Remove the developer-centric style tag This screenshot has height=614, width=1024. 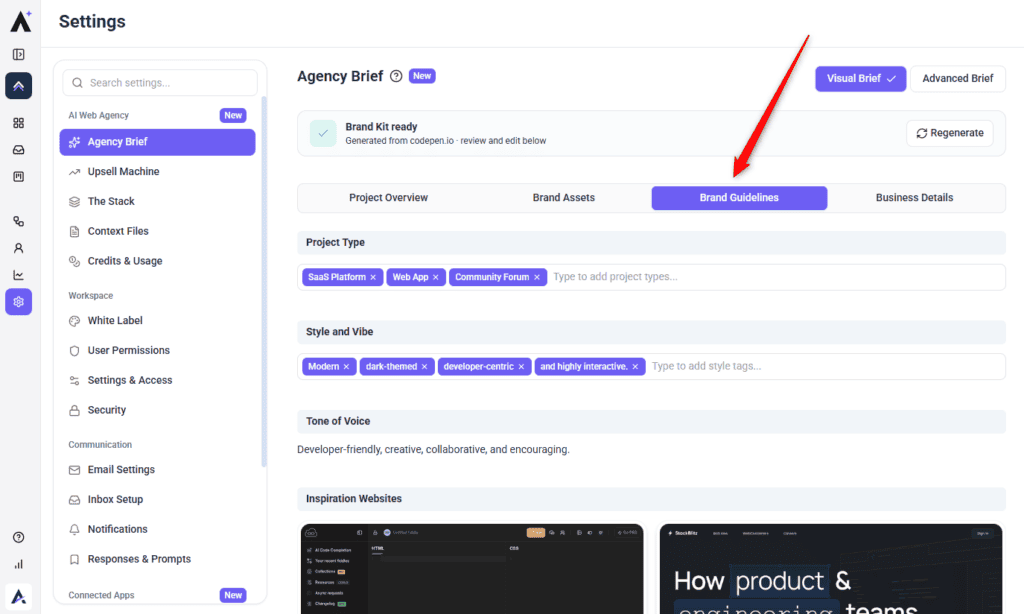click(521, 367)
